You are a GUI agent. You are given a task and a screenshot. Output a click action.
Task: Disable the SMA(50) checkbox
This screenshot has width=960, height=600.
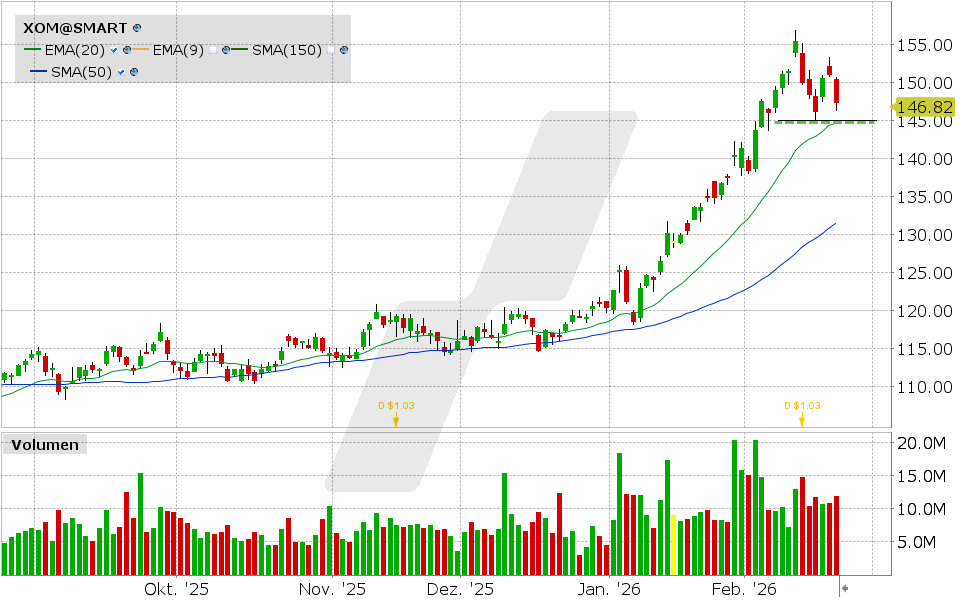click(x=120, y=70)
